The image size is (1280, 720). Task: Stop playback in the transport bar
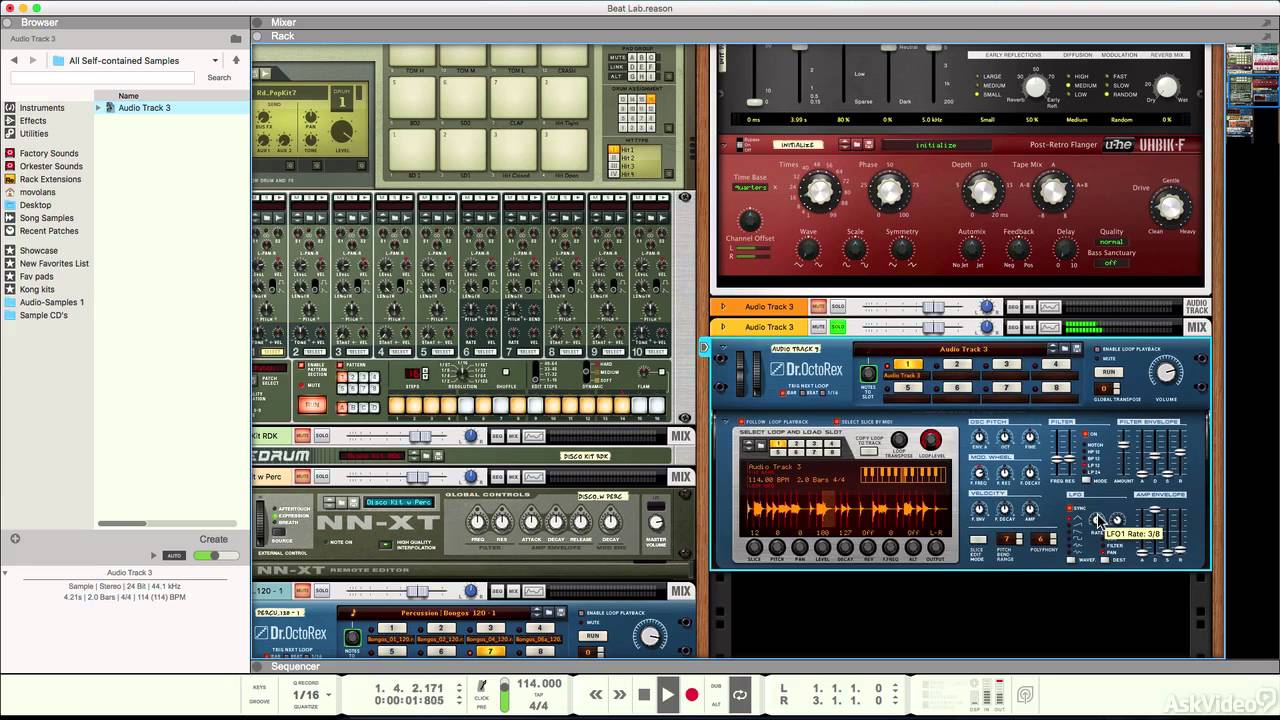[x=644, y=694]
